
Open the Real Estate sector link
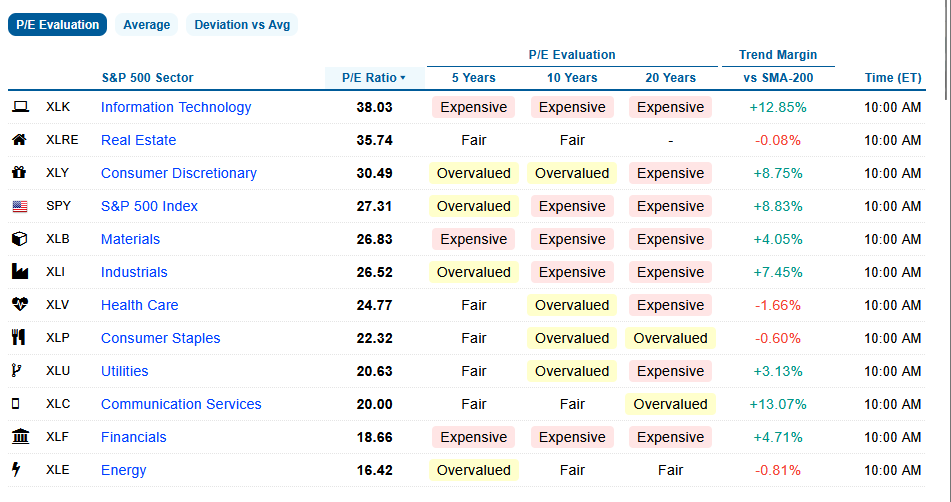click(x=138, y=140)
